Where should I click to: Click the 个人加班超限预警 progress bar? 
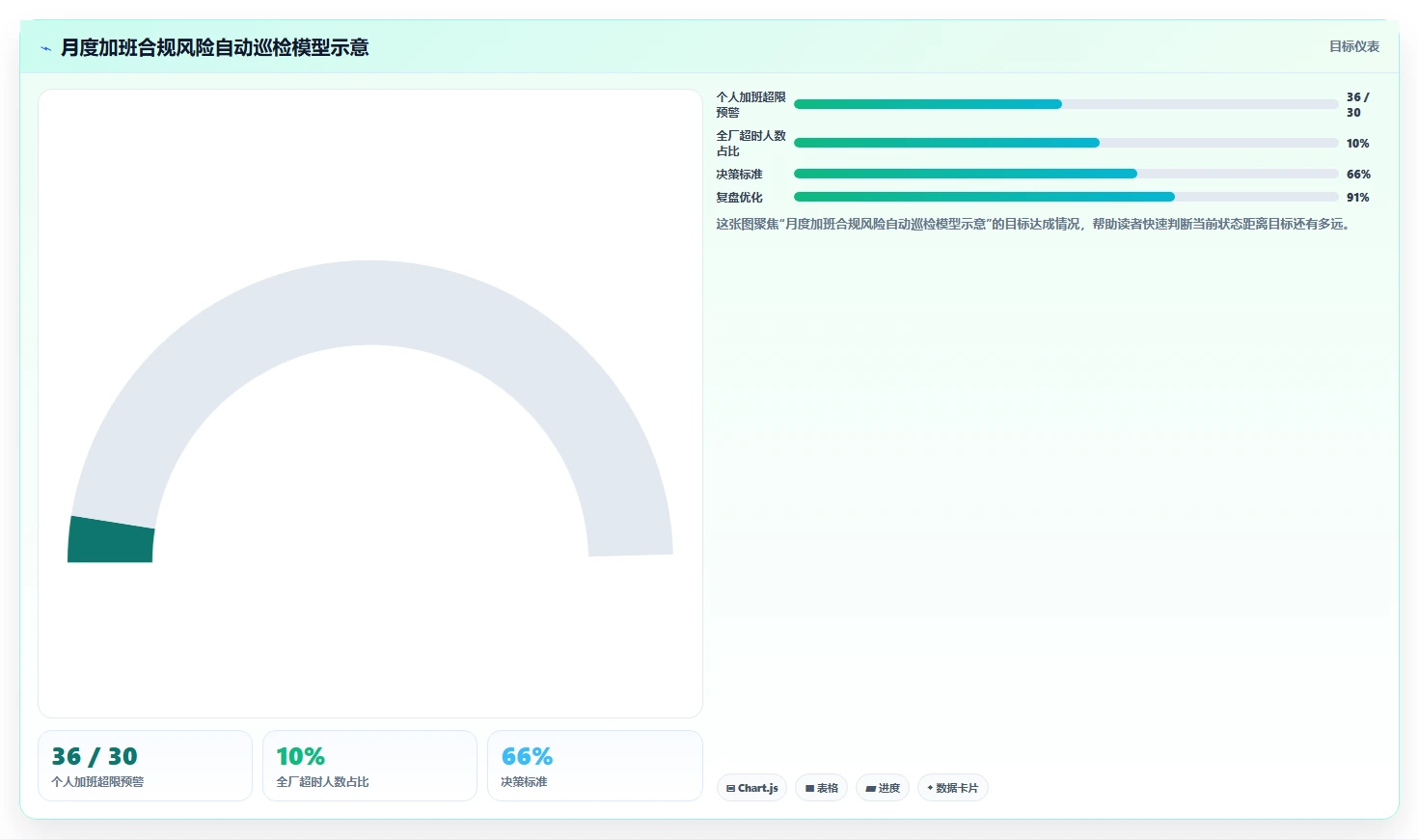pyautogui.click(x=1066, y=104)
